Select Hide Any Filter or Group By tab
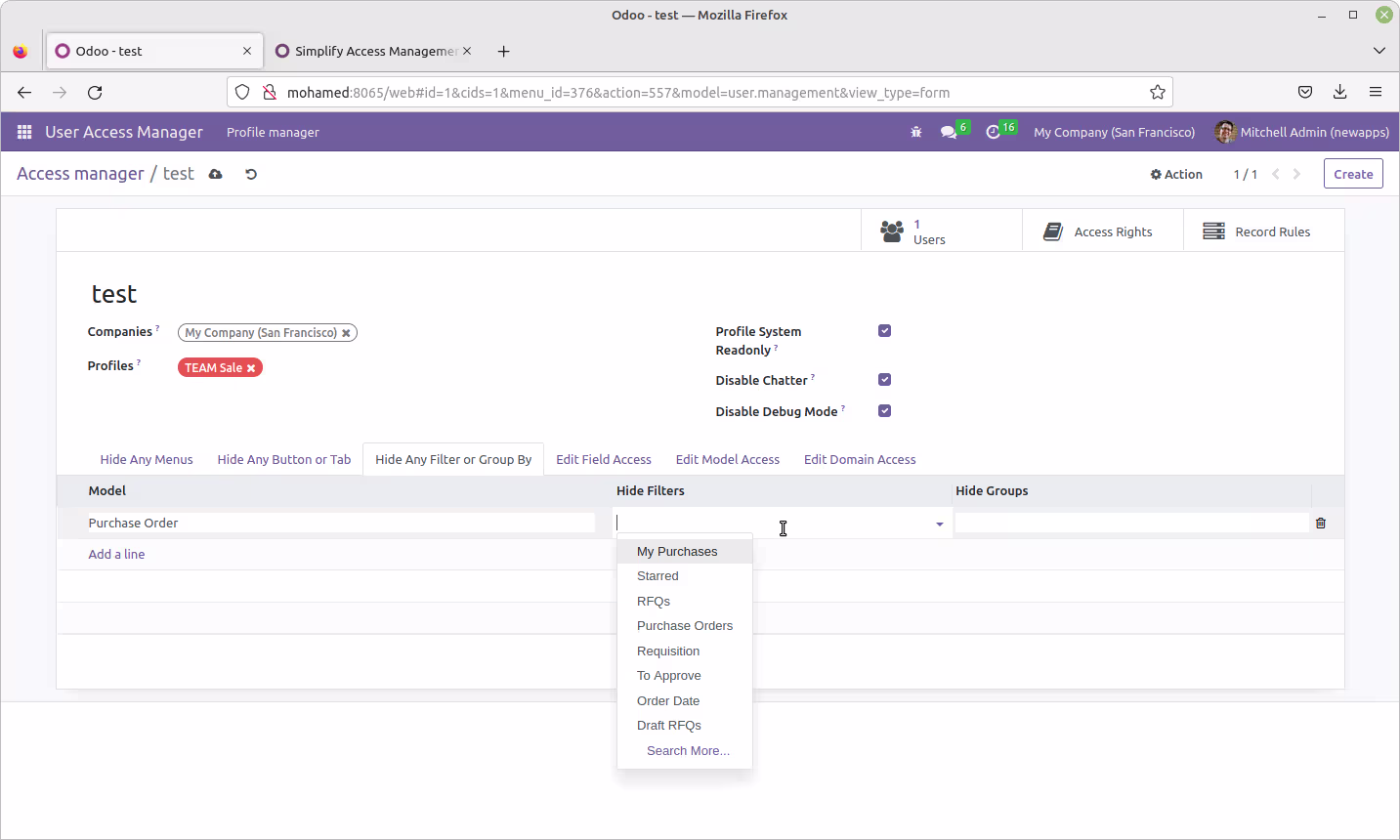This screenshot has width=1400, height=840. pyautogui.click(x=453, y=459)
